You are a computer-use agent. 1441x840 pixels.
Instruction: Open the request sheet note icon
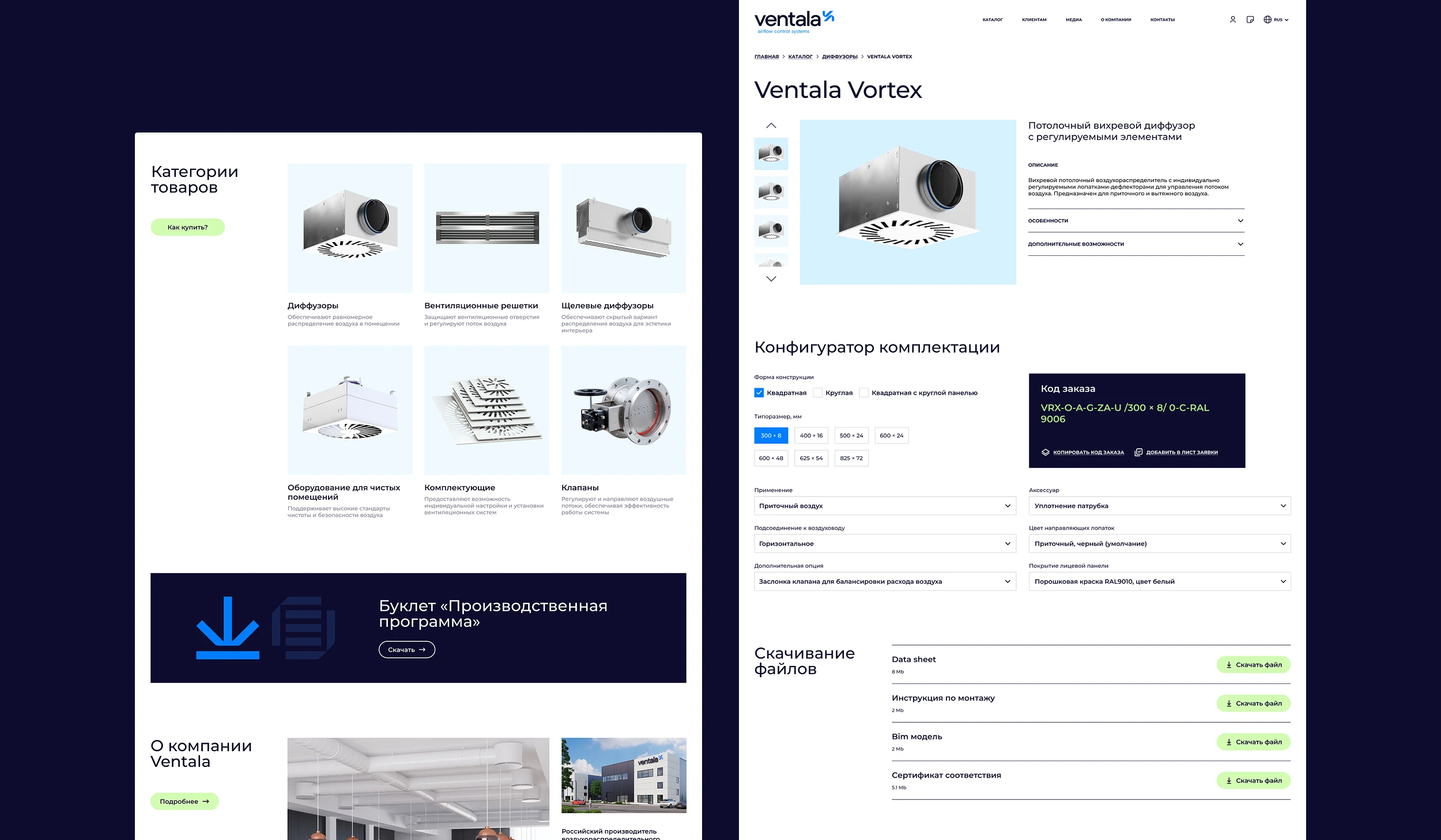coord(1250,20)
